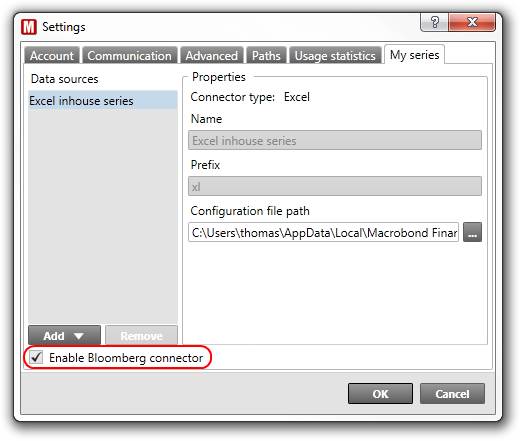
Task: Go to the Paths tab
Action: [266, 55]
